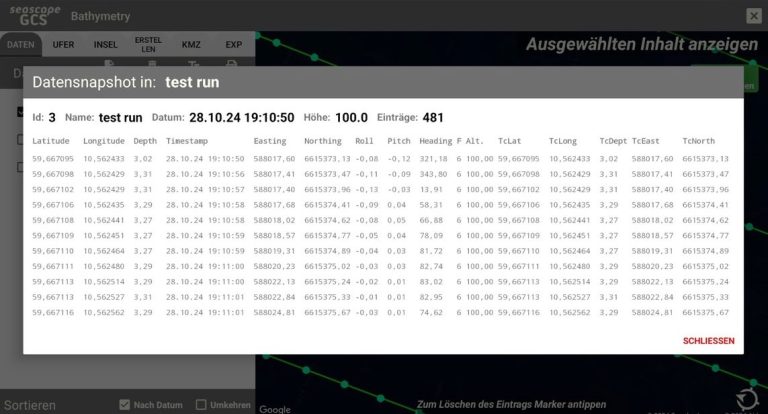Click the Easting column header
The width and height of the screenshot is (768, 414).
tap(269, 141)
